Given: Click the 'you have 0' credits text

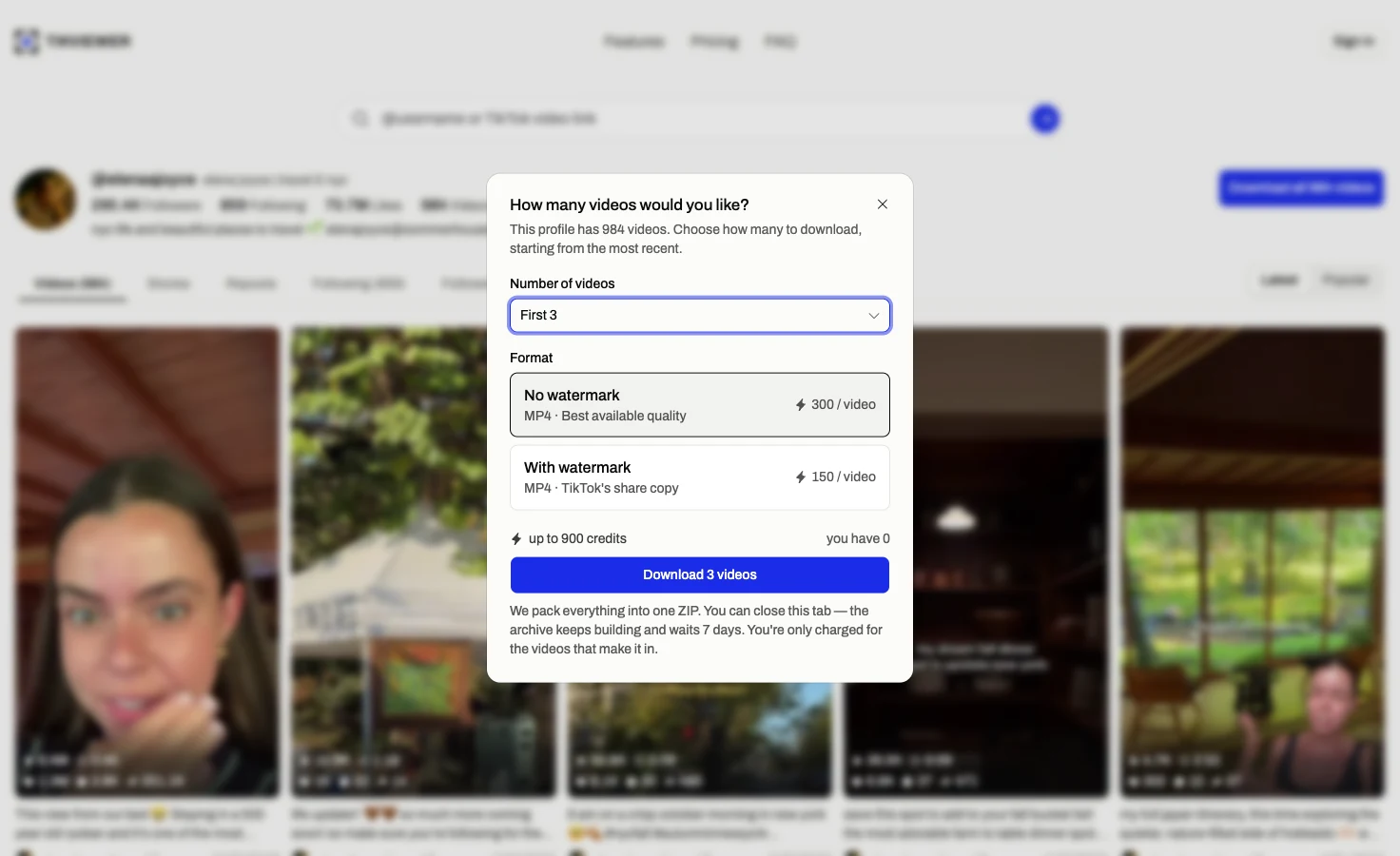Looking at the screenshot, I should [x=858, y=538].
